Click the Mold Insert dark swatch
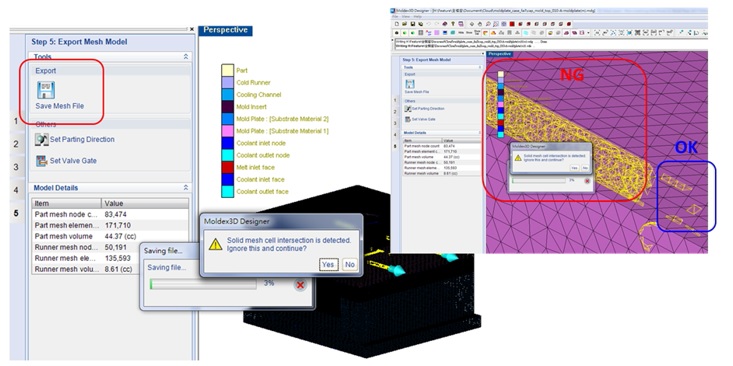Screen dimensions: 733x366 (x=227, y=107)
